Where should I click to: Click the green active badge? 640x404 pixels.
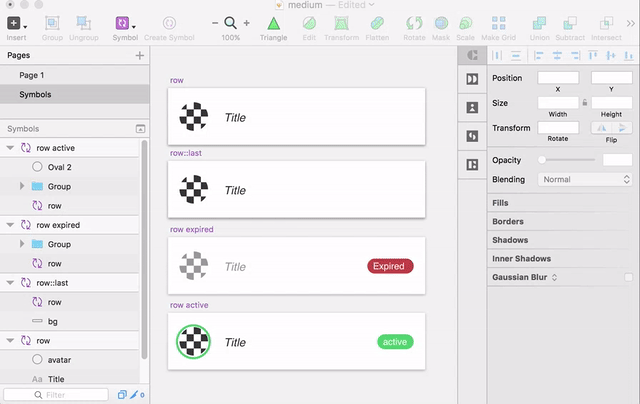click(395, 342)
